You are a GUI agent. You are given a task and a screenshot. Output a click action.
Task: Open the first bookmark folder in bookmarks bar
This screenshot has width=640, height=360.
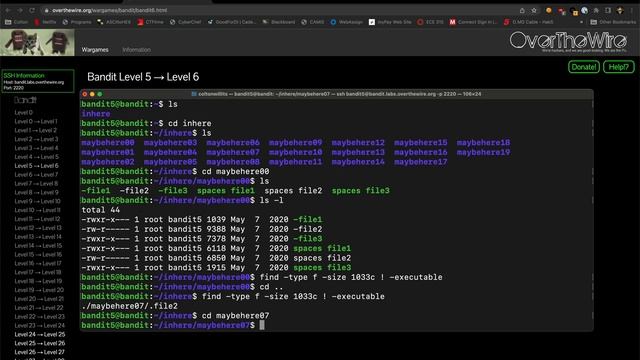[16, 22]
